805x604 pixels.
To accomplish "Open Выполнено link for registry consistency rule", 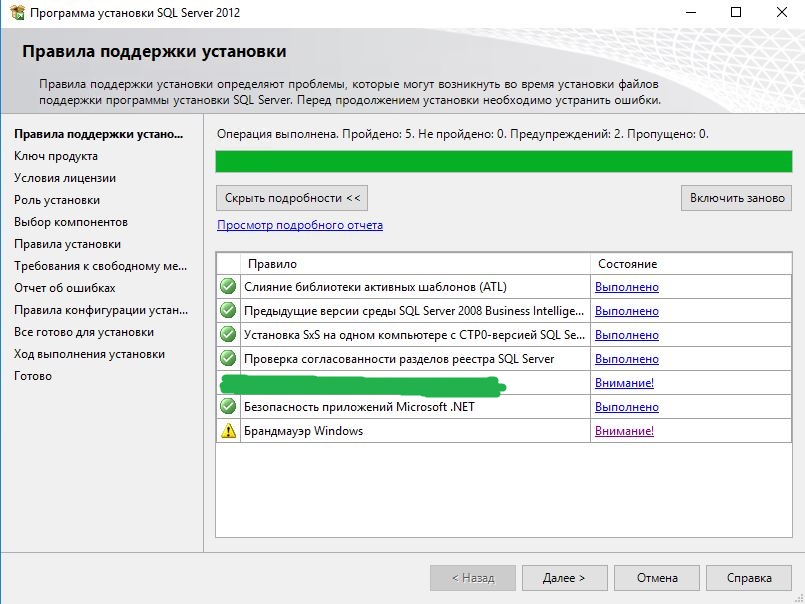I will click(x=626, y=358).
